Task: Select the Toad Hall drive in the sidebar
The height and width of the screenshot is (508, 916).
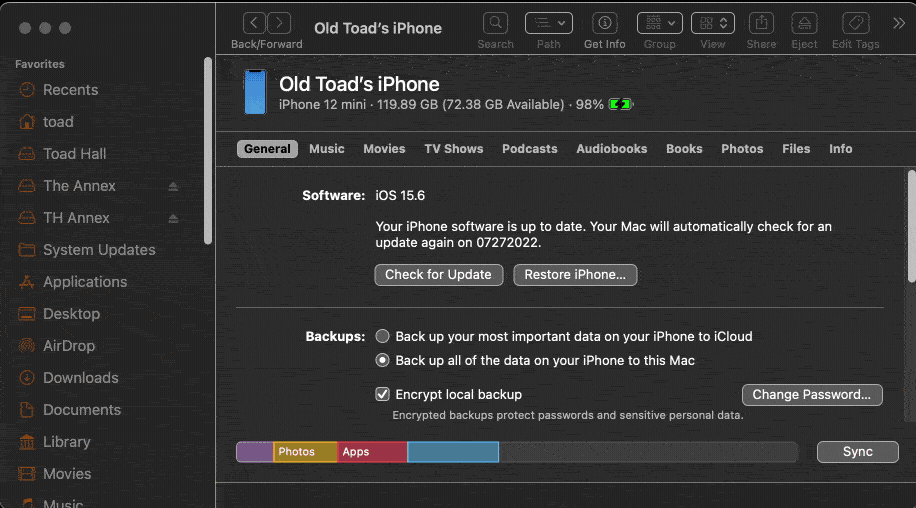Action: click(74, 154)
